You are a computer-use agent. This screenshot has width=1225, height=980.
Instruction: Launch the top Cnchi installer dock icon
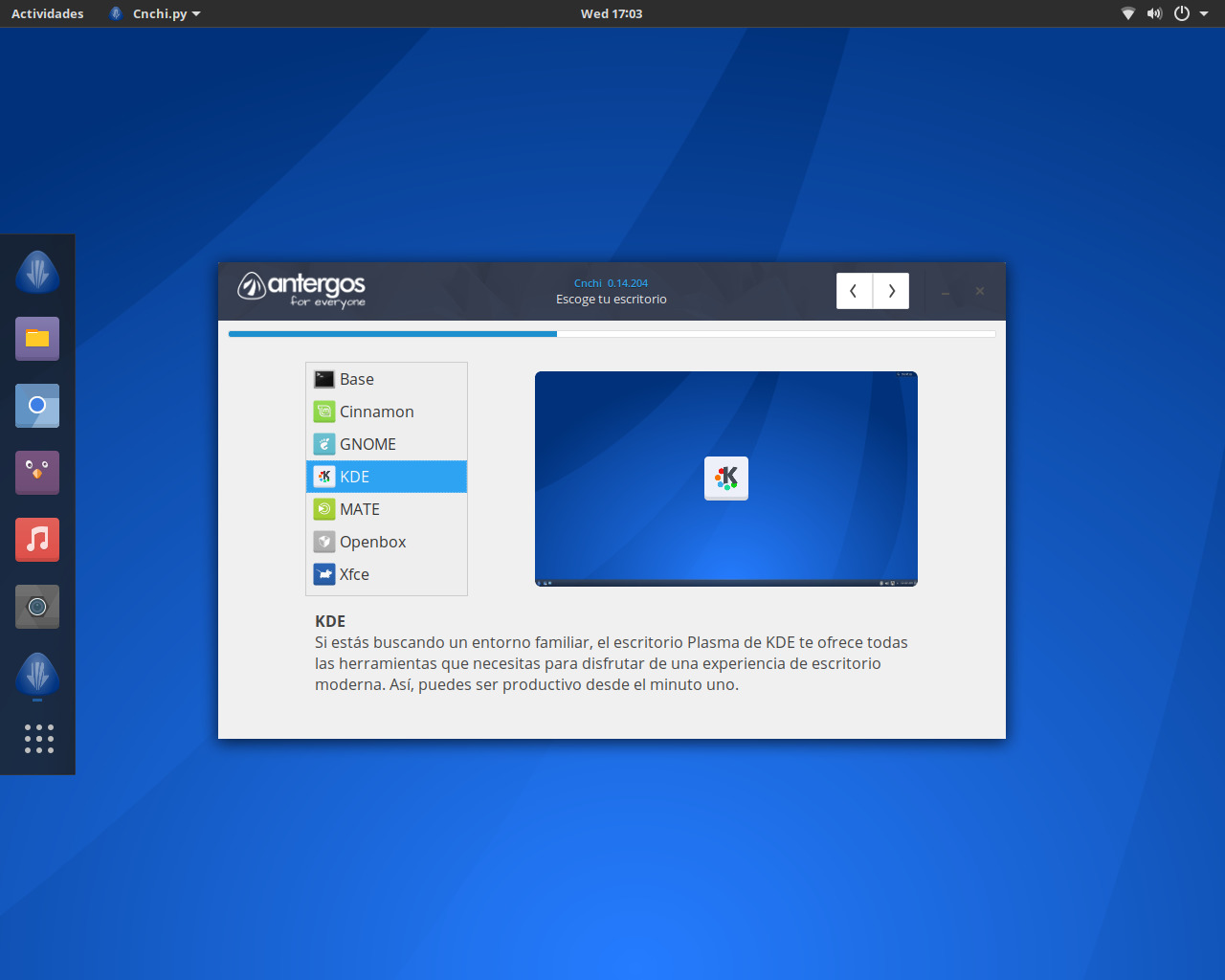pyautogui.click(x=37, y=272)
